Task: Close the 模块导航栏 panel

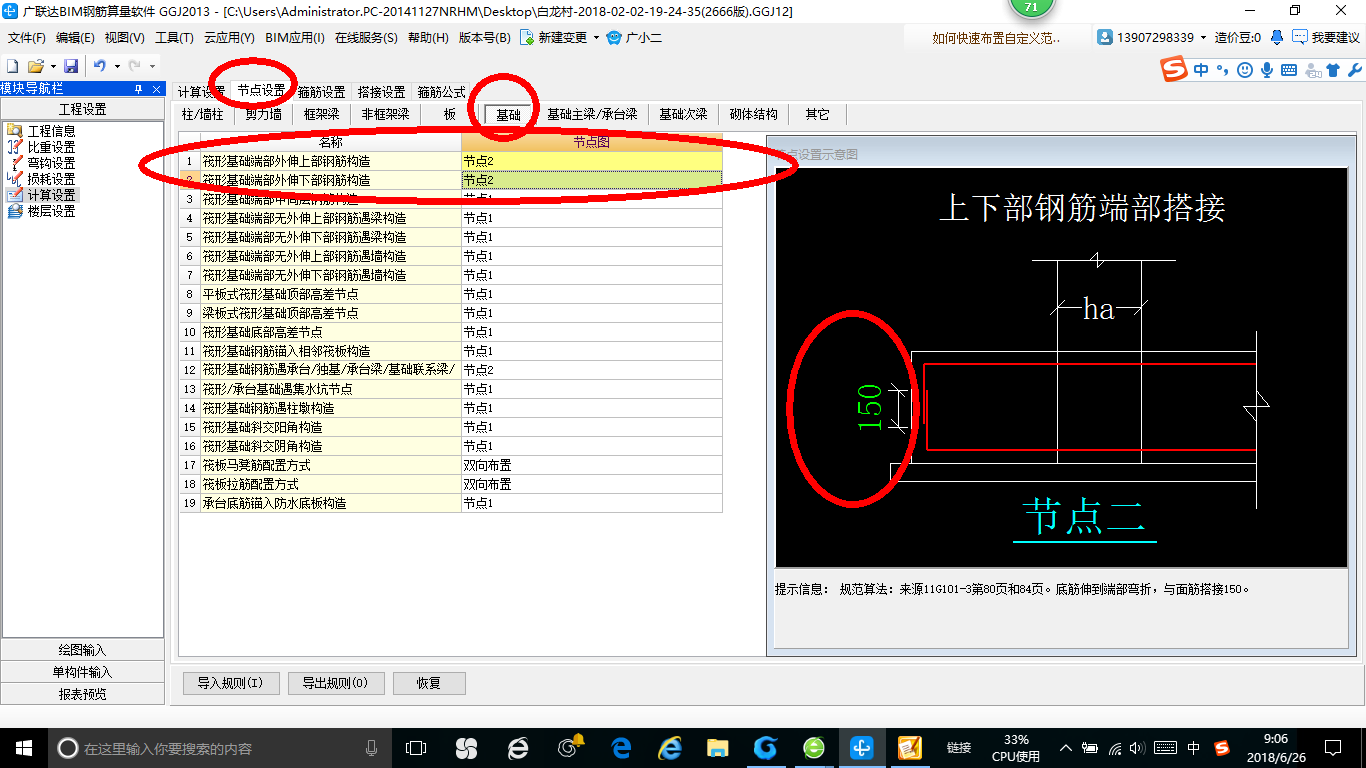Action: [x=154, y=89]
